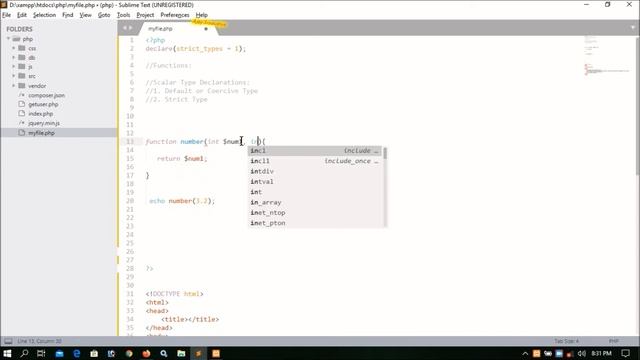Expand the vendor folder

(x=13, y=86)
